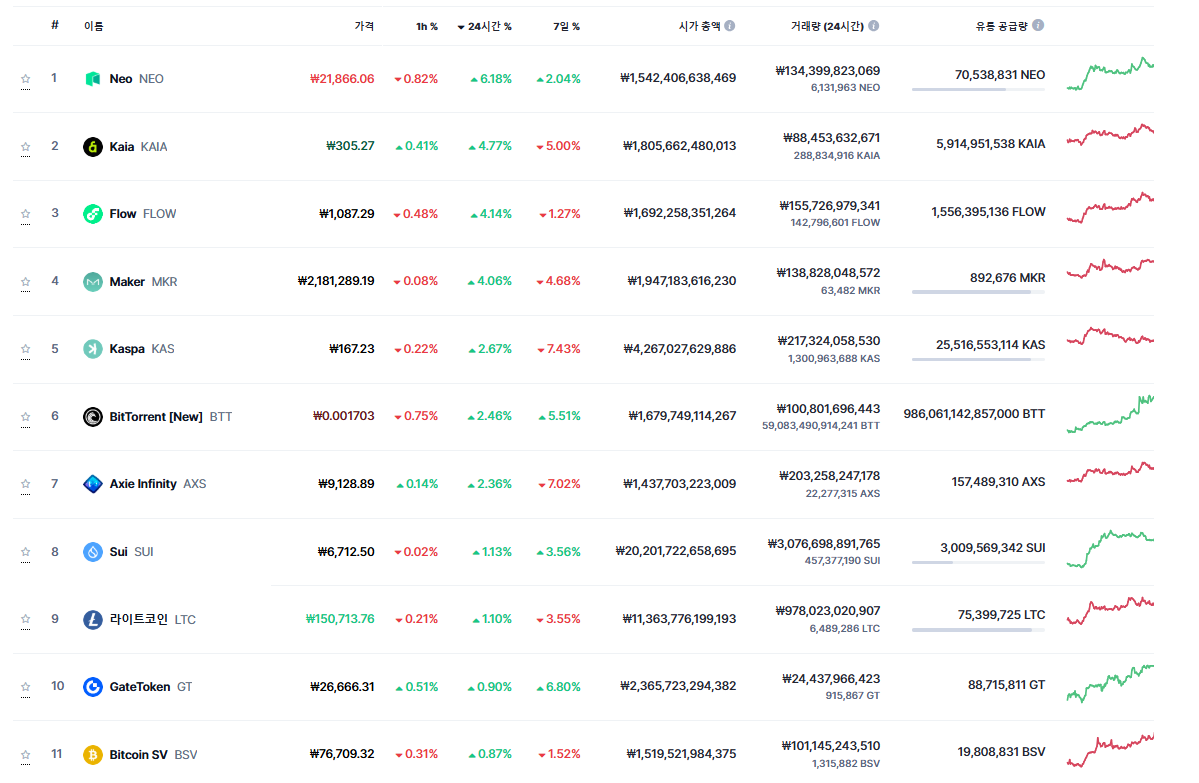Open the Kaspa 7-day sparkline chart
1199x783 pixels.
(1110, 336)
